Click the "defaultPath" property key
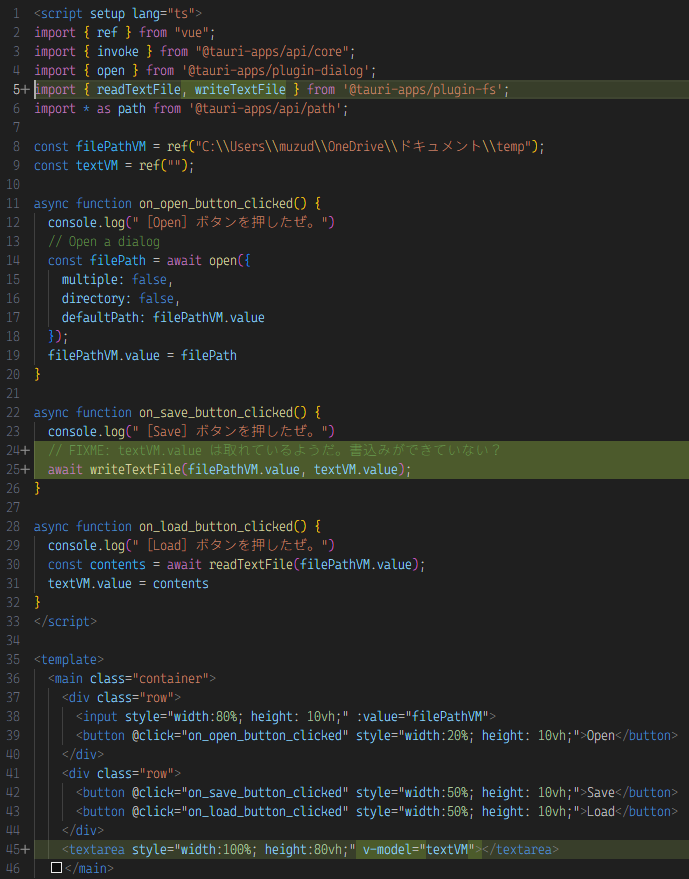The image size is (689, 879). [100, 318]
